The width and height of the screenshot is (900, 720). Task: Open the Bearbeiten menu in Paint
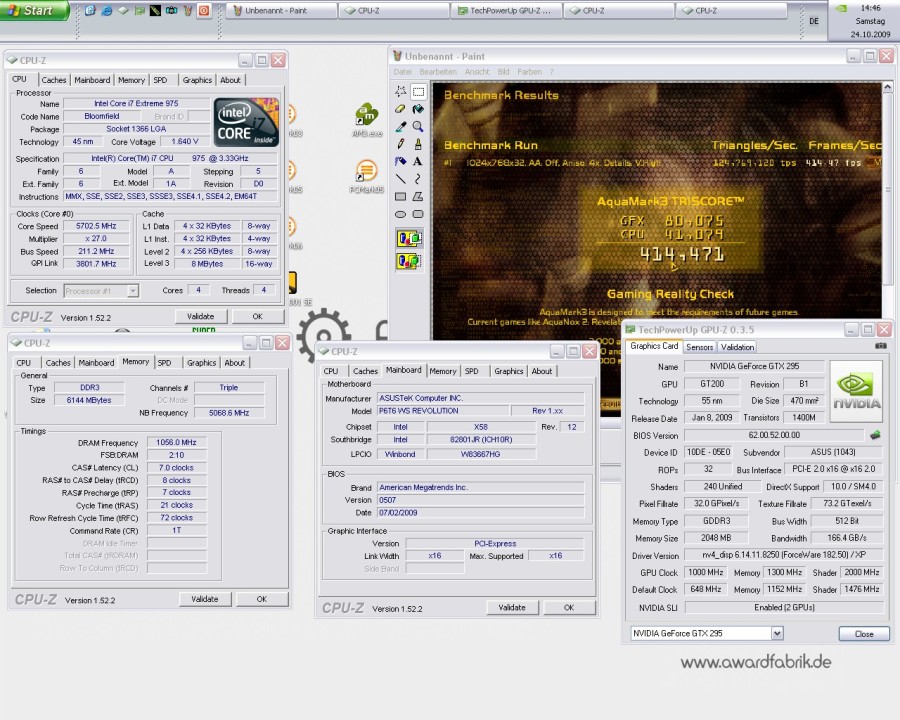[438, 72]
